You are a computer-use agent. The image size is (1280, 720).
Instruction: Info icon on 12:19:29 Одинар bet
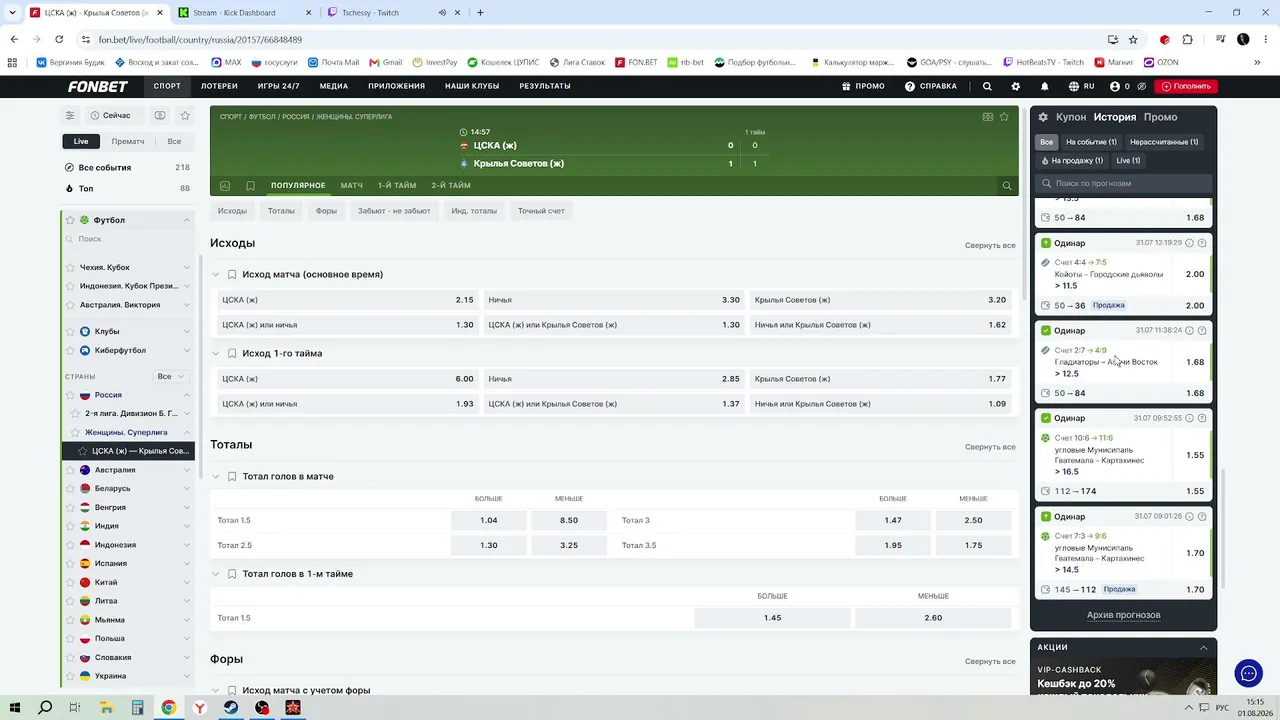click(1189, 243)
